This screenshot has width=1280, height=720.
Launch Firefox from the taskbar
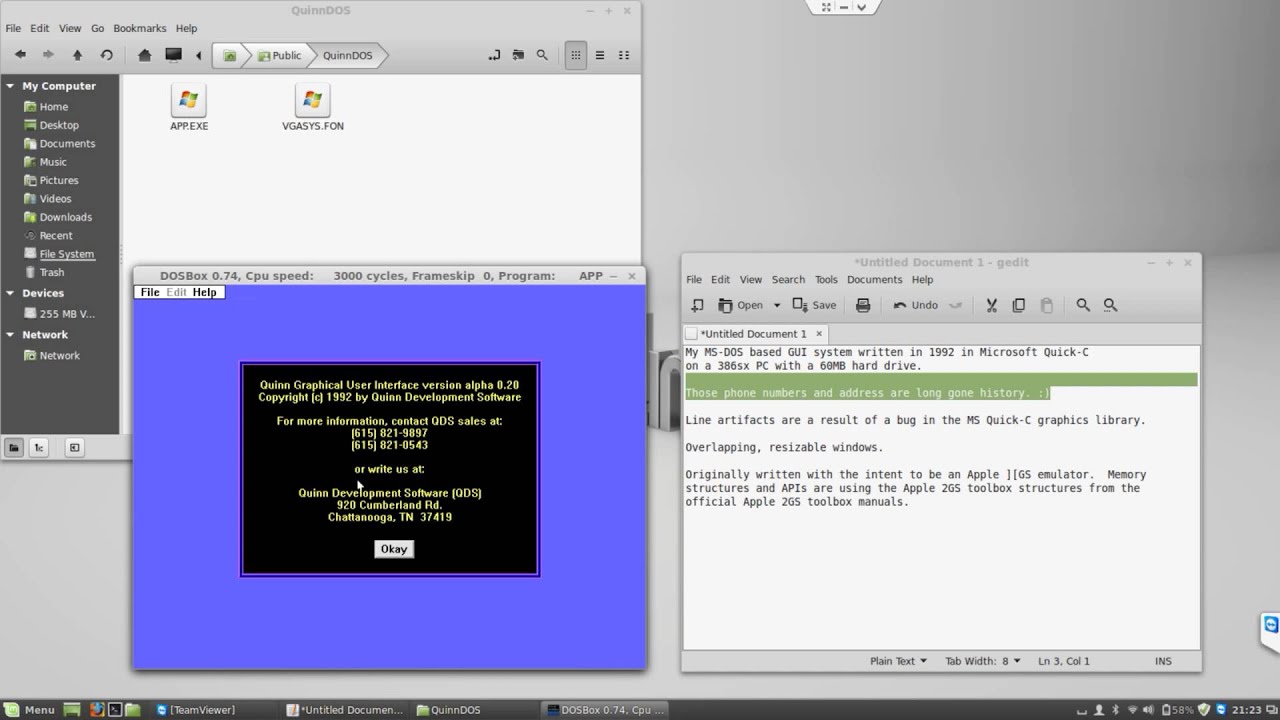coord(96,710)
